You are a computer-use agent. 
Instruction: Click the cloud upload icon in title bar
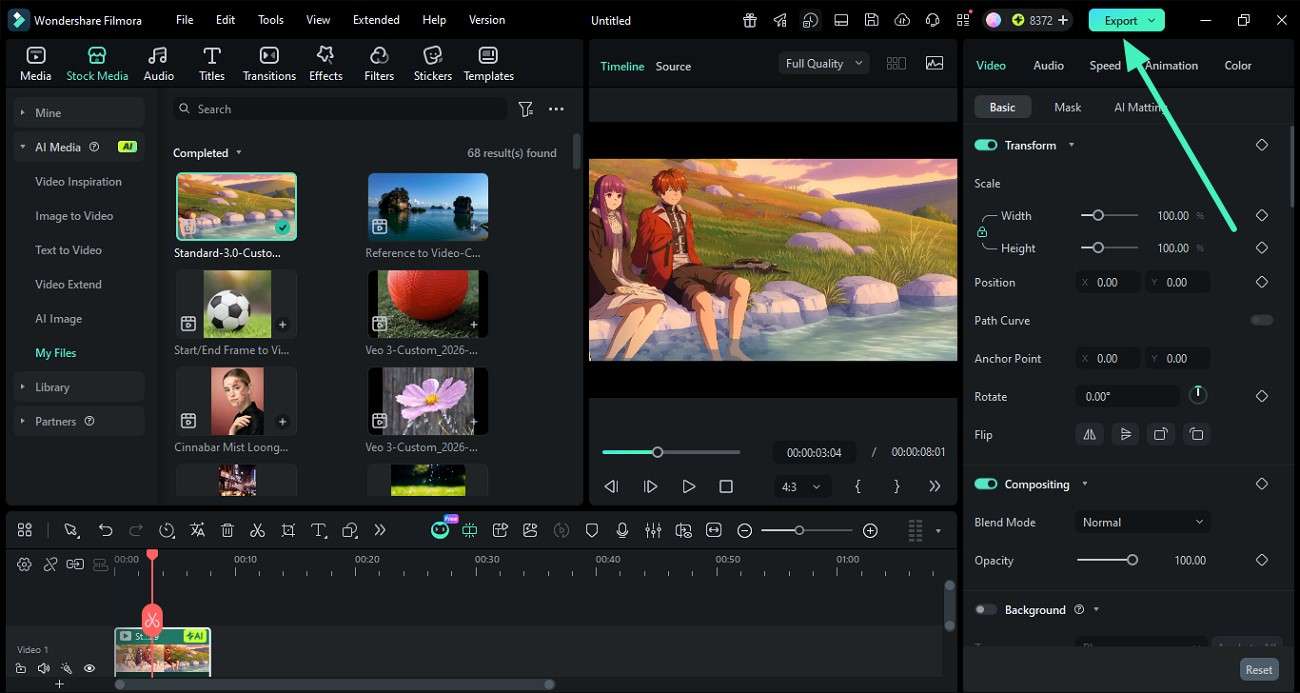(902, 20)
